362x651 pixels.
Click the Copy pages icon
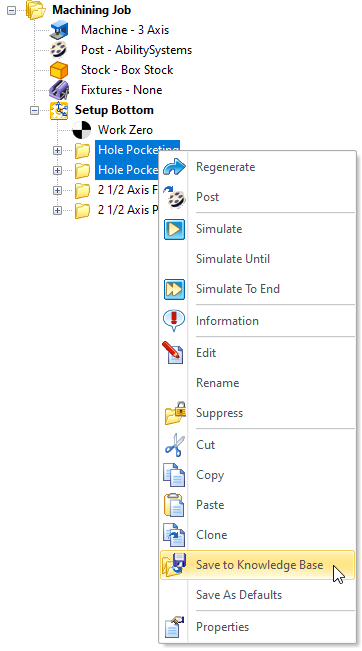(174, 475)
